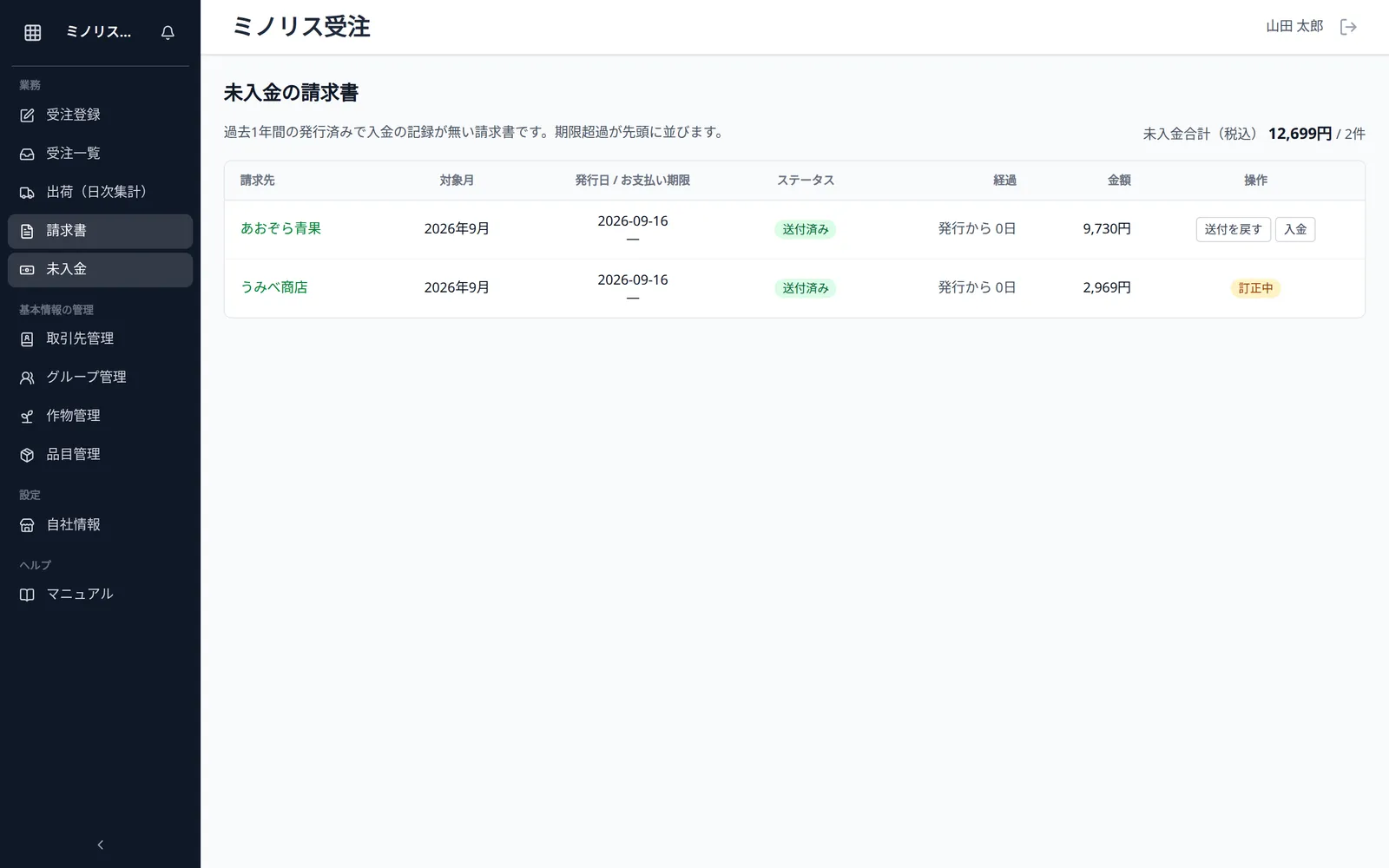Open the うみべ商店 link
1389x868 pixels.
[274, 287]
